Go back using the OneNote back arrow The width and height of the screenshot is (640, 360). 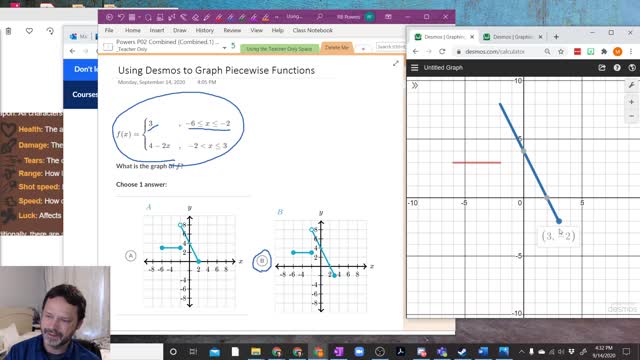pos(109,17)
